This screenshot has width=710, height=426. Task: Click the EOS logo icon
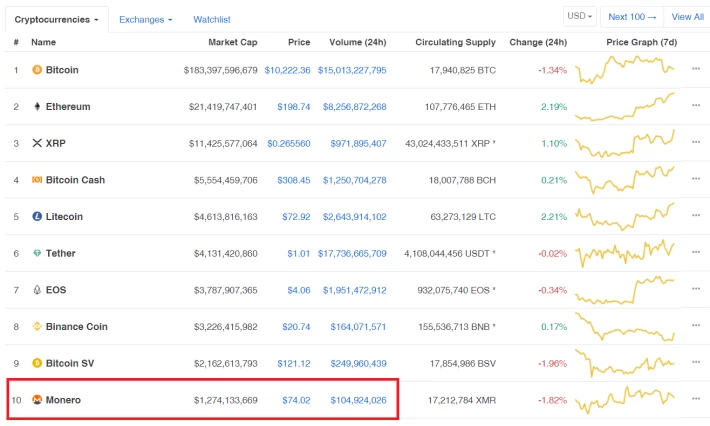[37, 290]
